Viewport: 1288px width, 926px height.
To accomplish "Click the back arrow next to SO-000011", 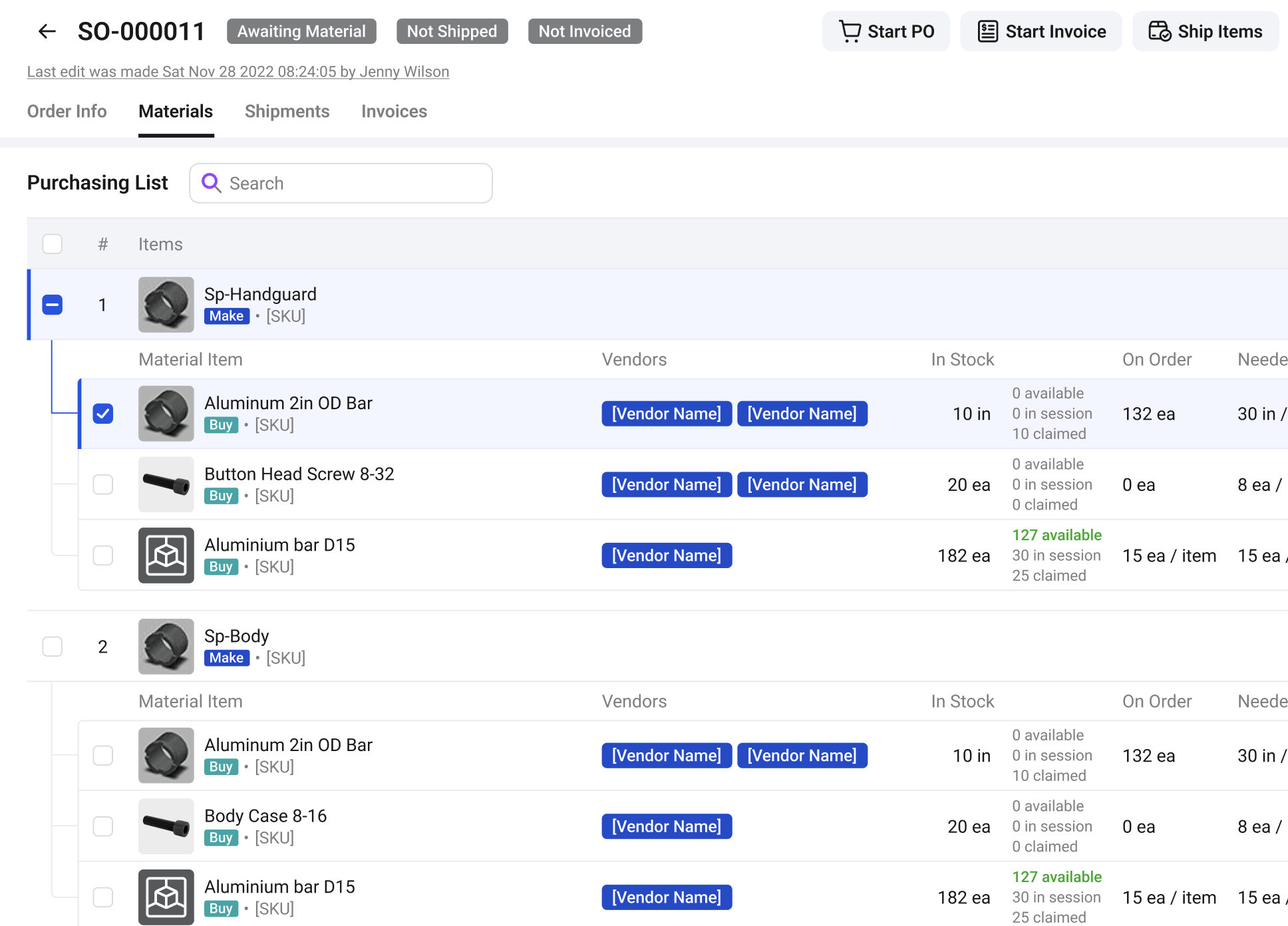I will click(47, 31).
